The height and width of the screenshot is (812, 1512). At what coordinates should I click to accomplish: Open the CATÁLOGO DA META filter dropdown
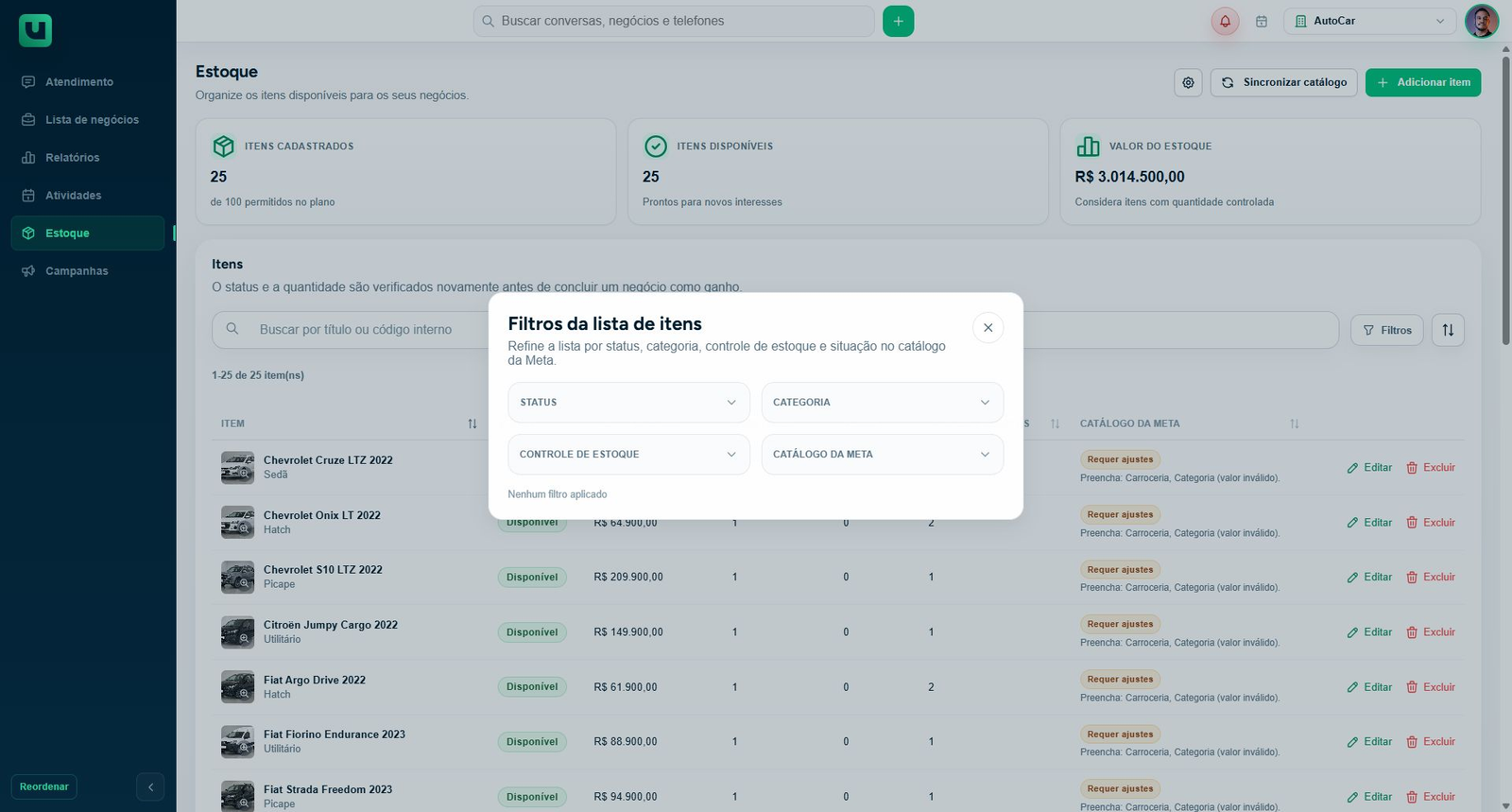tap(883, 455)
